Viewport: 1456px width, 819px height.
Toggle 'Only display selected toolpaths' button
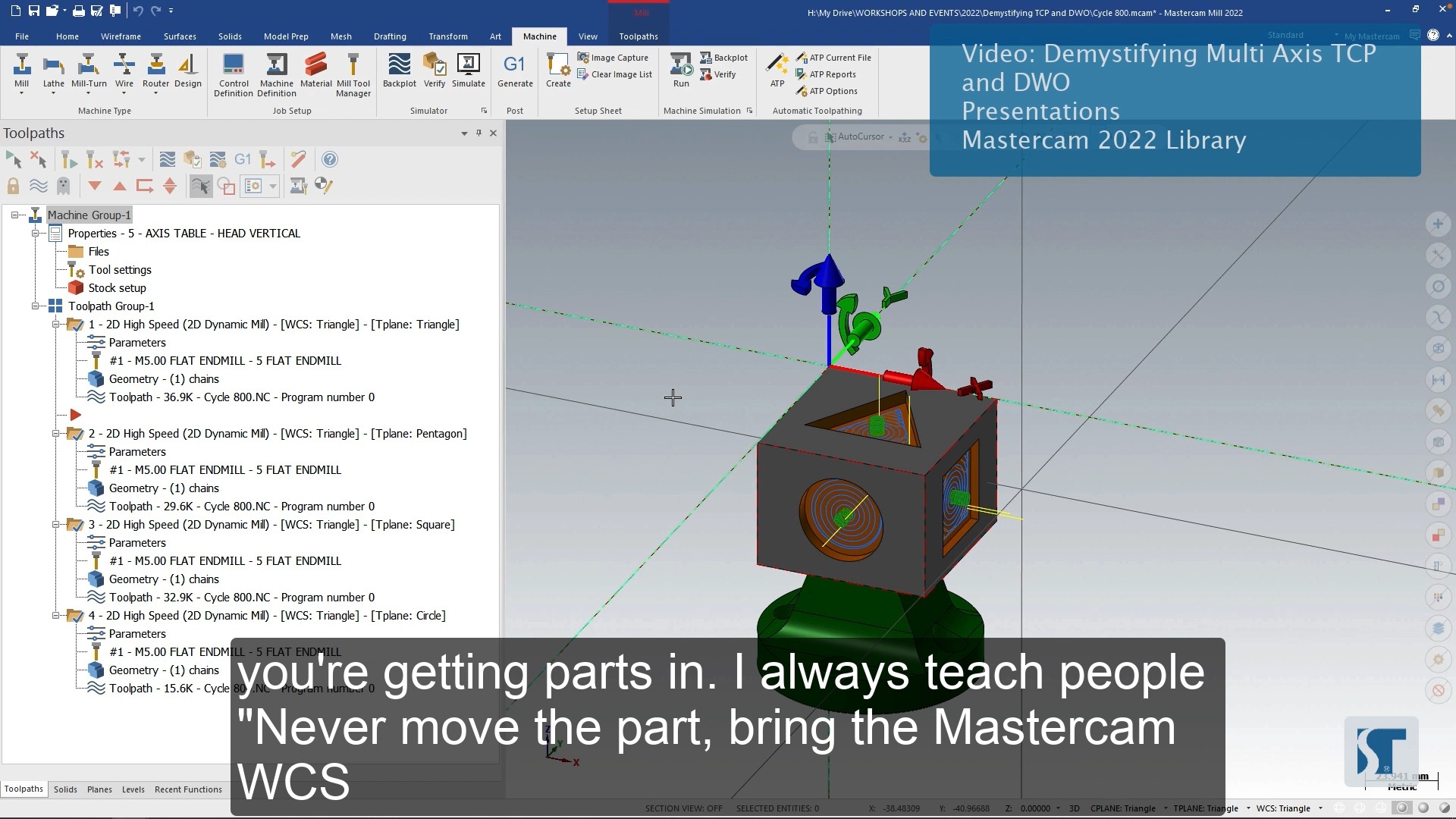[x=201, y=186]
